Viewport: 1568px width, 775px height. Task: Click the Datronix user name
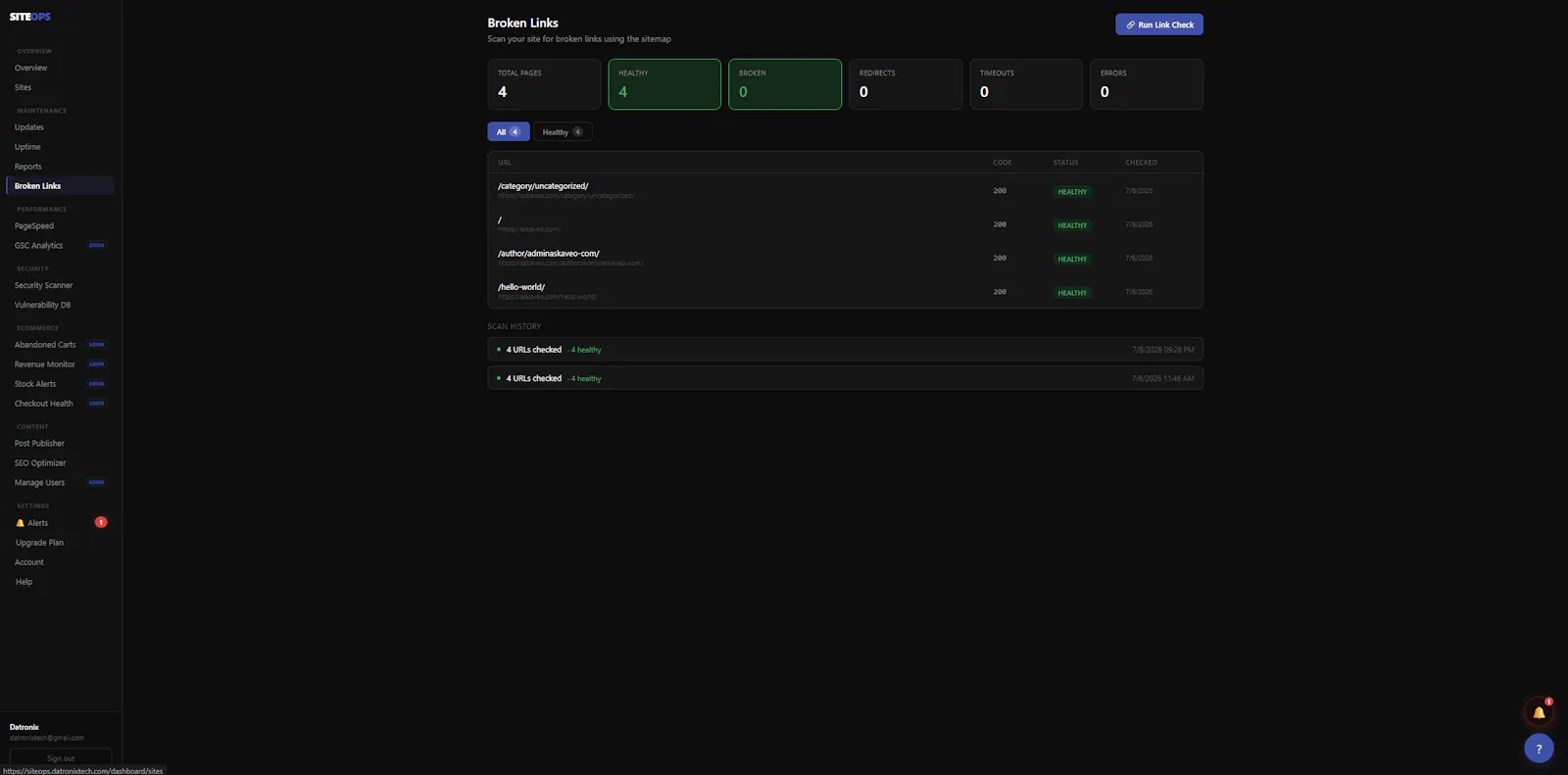point(24,727)
